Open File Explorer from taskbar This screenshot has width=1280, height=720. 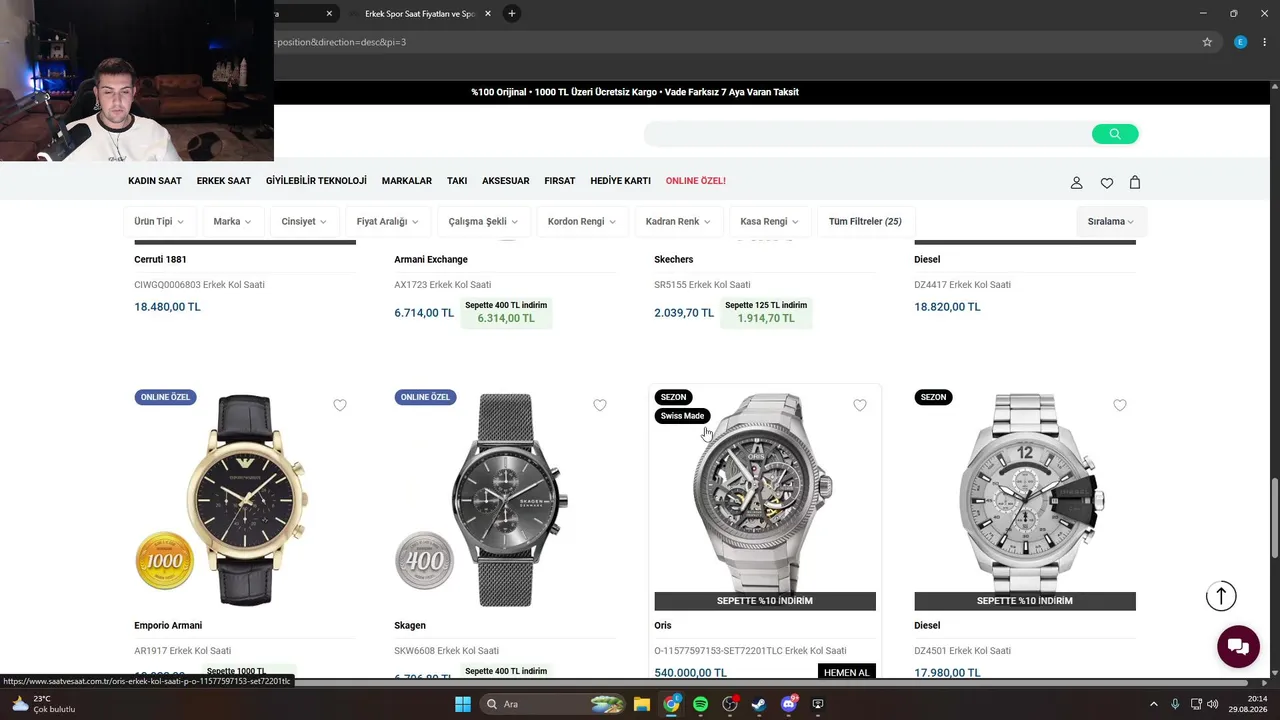[642, 704]
